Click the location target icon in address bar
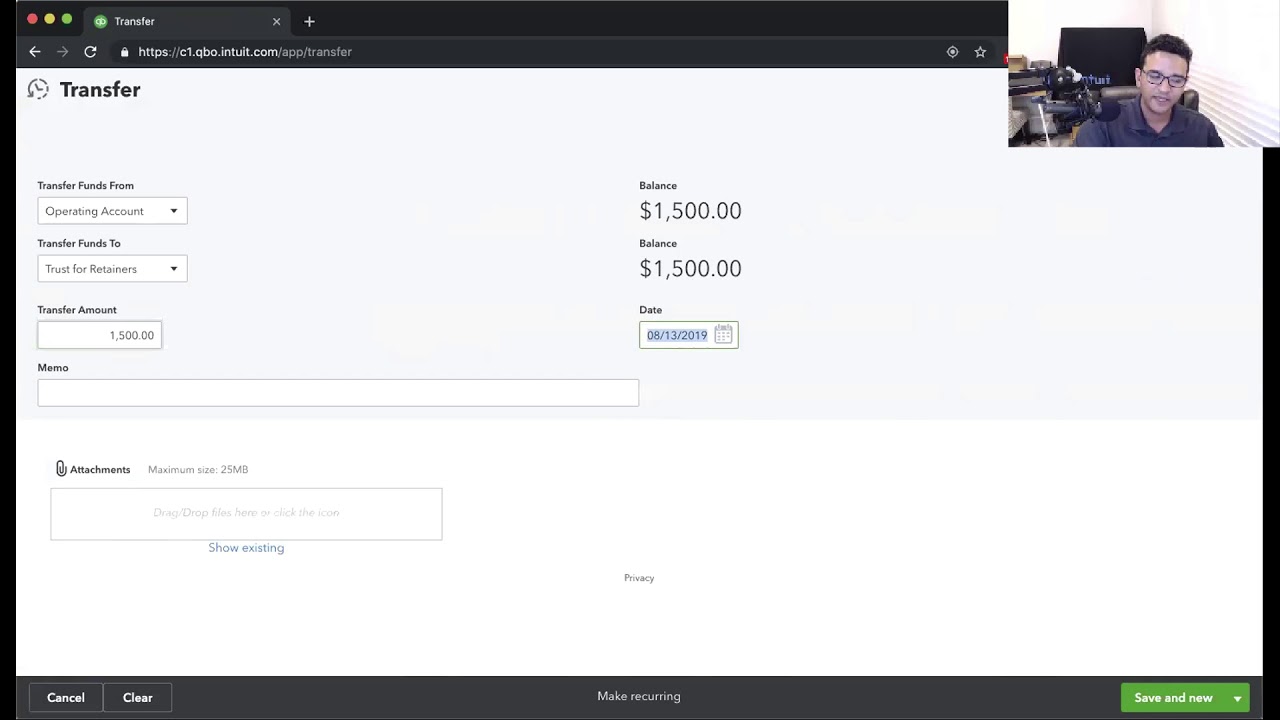Viewport: 1280px width, 720px height. [x=952, y=51]
